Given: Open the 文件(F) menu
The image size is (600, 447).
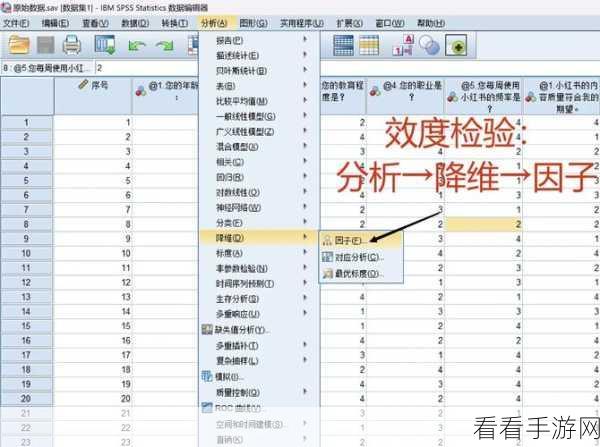Looking at the screenshot, I should 16,23.
